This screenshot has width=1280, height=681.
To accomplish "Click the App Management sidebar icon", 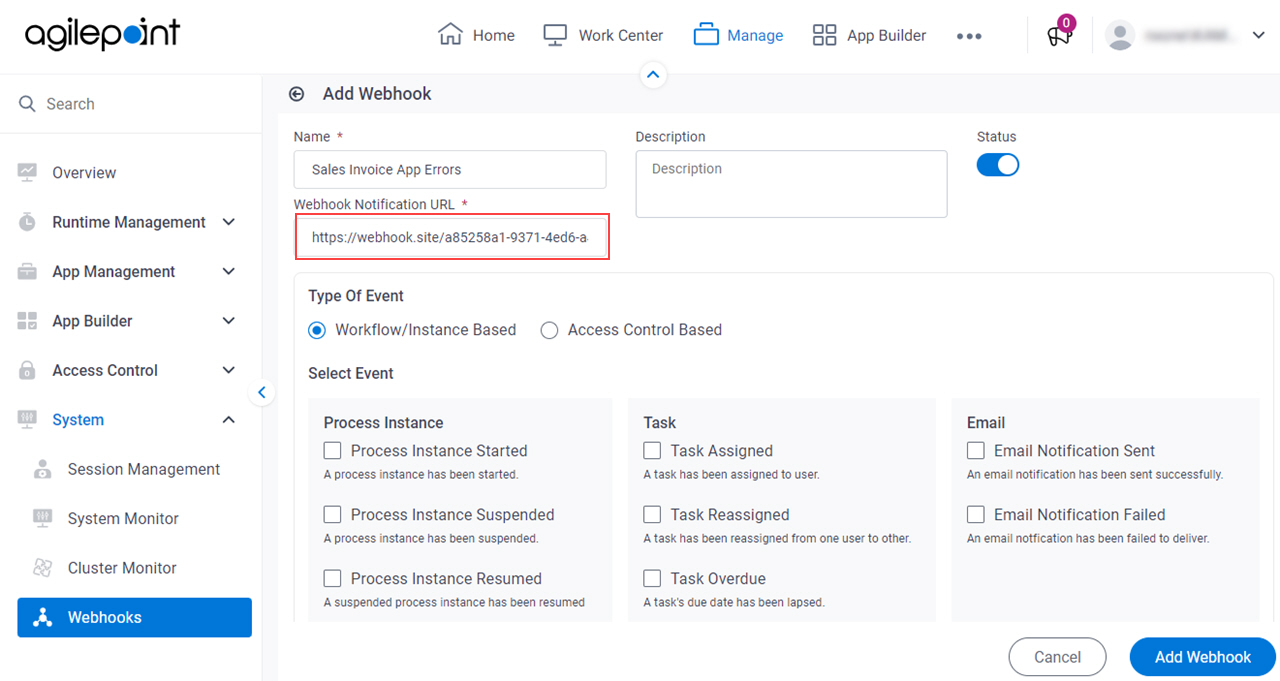I will point(27,272).
